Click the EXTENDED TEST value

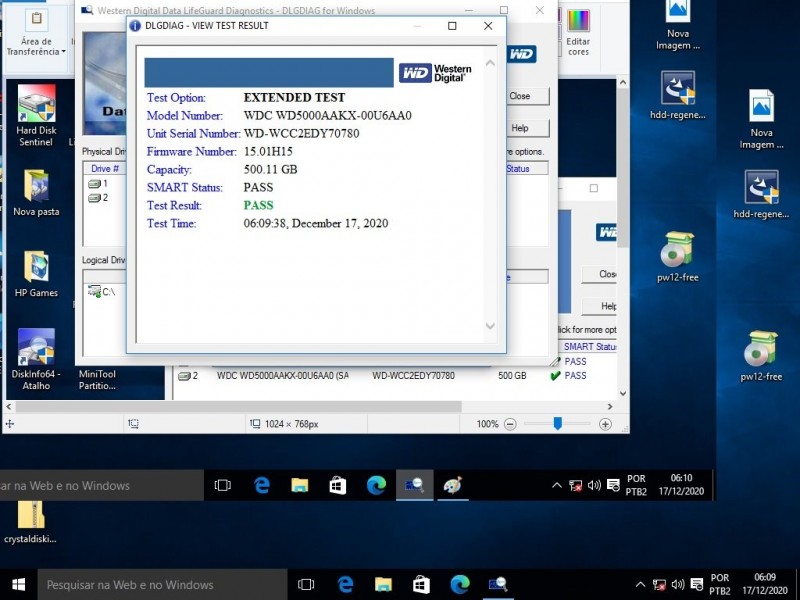(x=294, y=97)
